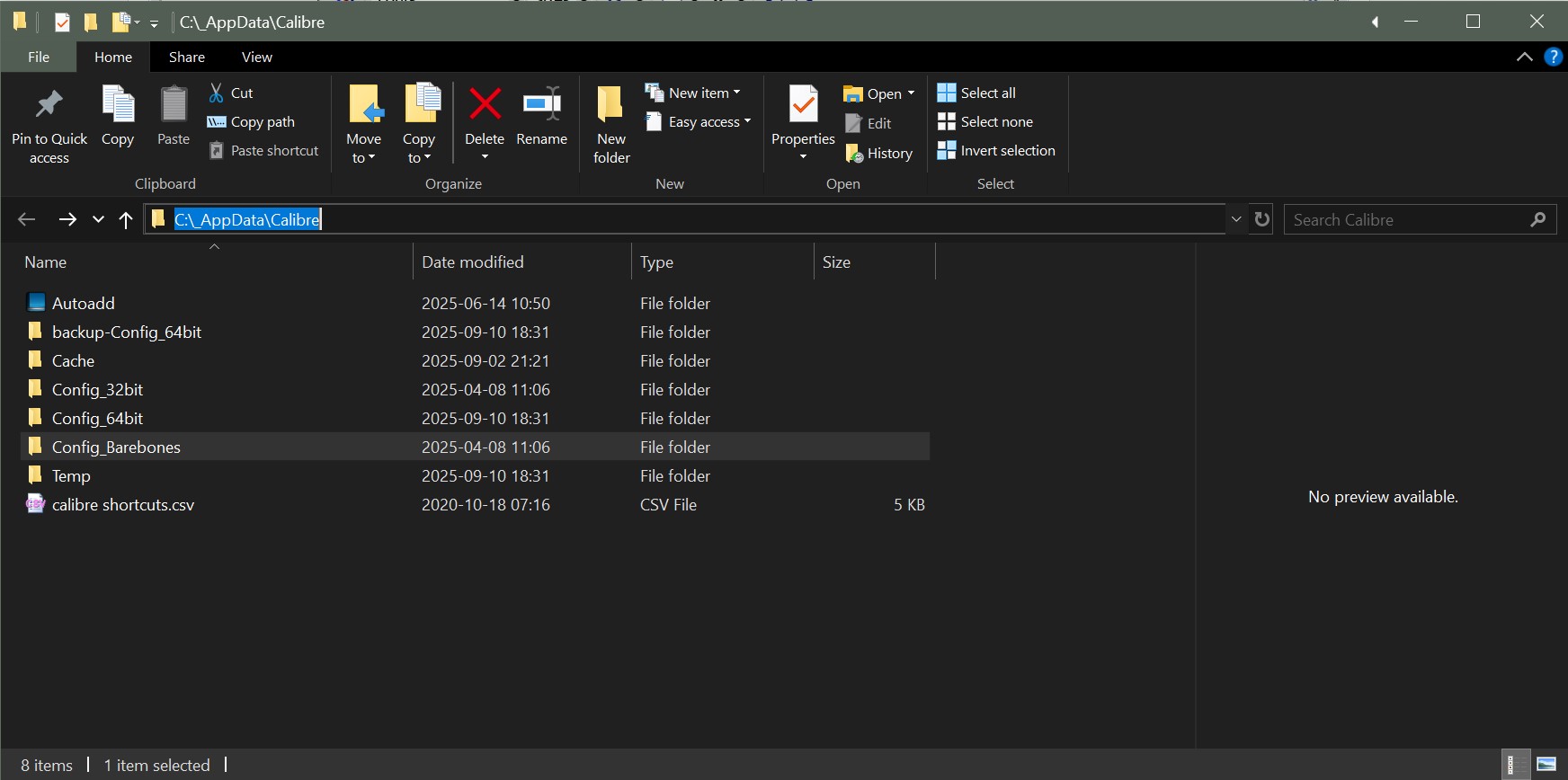Image resolution: width=1568 pixels, height=780 pixels.
Task: Go up one folder level
Action: tap(126, 219)
